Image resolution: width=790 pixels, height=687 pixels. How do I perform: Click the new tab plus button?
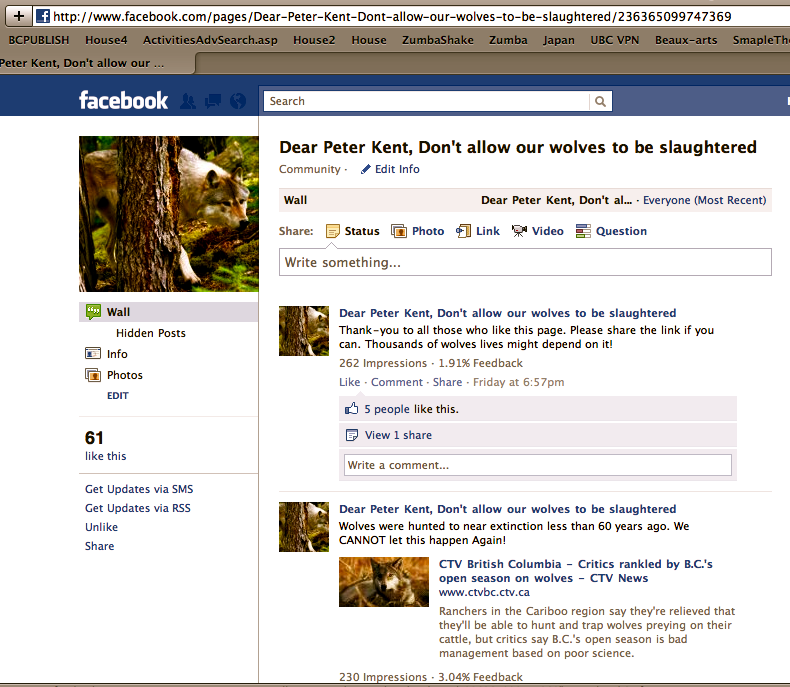point(19,16)
